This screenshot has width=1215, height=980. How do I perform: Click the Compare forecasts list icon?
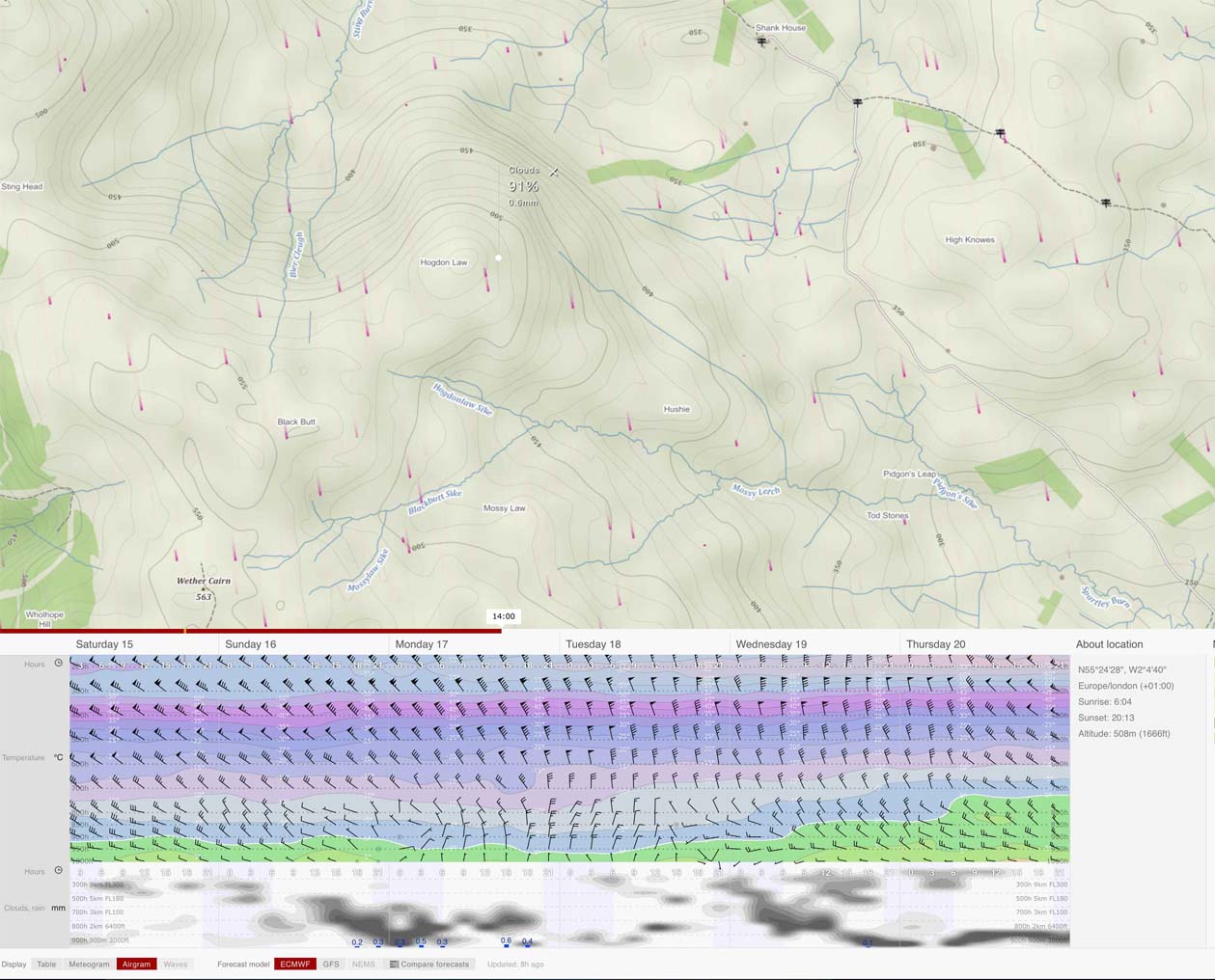point(394,964)
